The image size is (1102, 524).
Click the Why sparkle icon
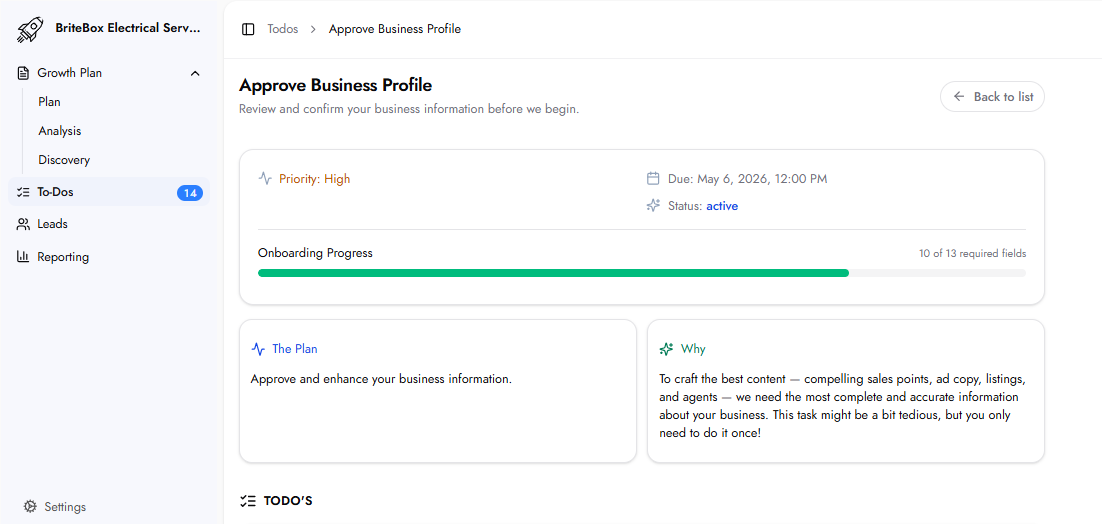click(666, 349)
